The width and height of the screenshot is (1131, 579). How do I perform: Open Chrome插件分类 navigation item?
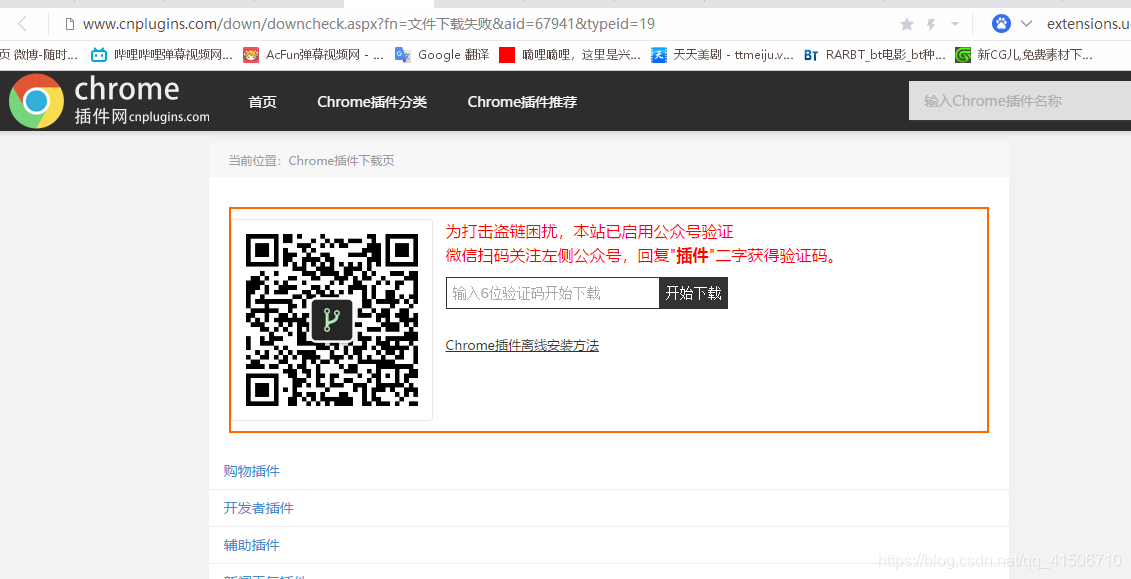(372, 102)
